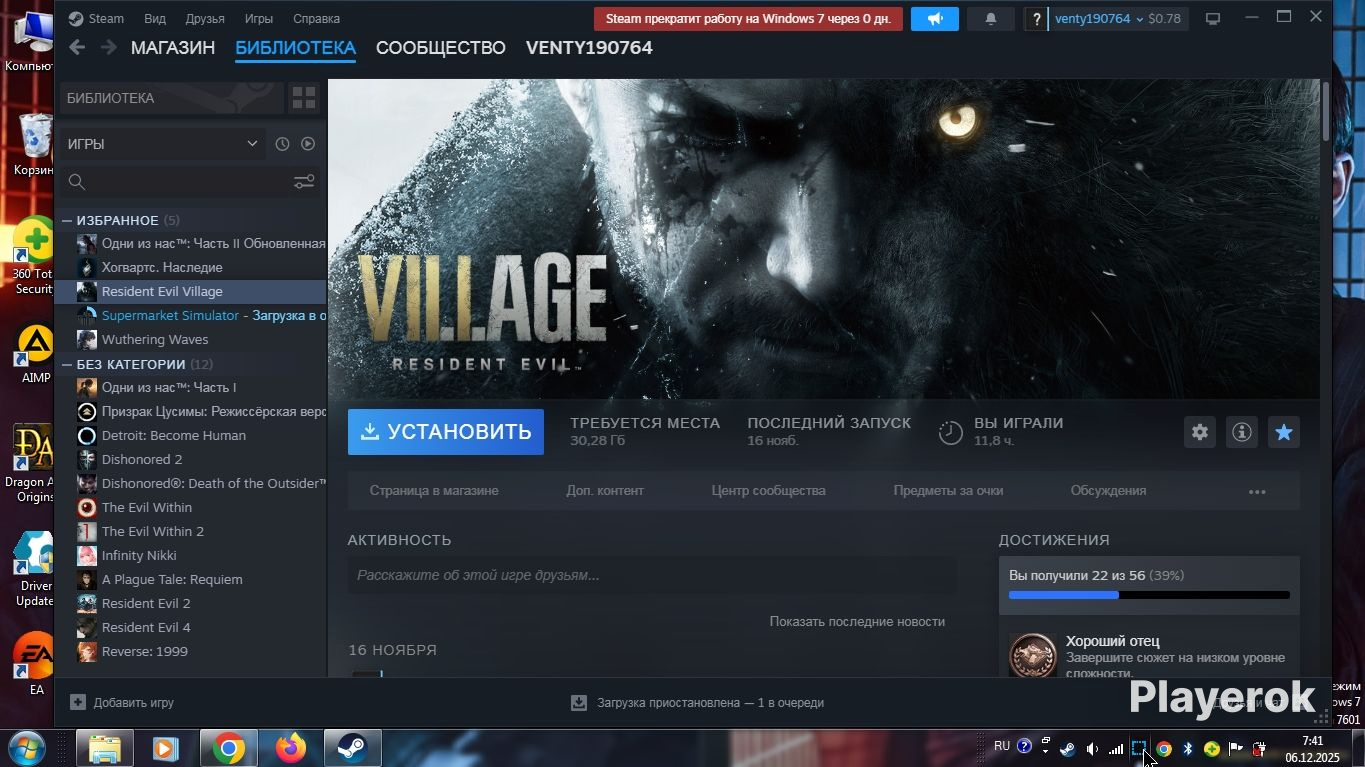Open the question mark help button
1365x767 pixels.
[1037, 19]
